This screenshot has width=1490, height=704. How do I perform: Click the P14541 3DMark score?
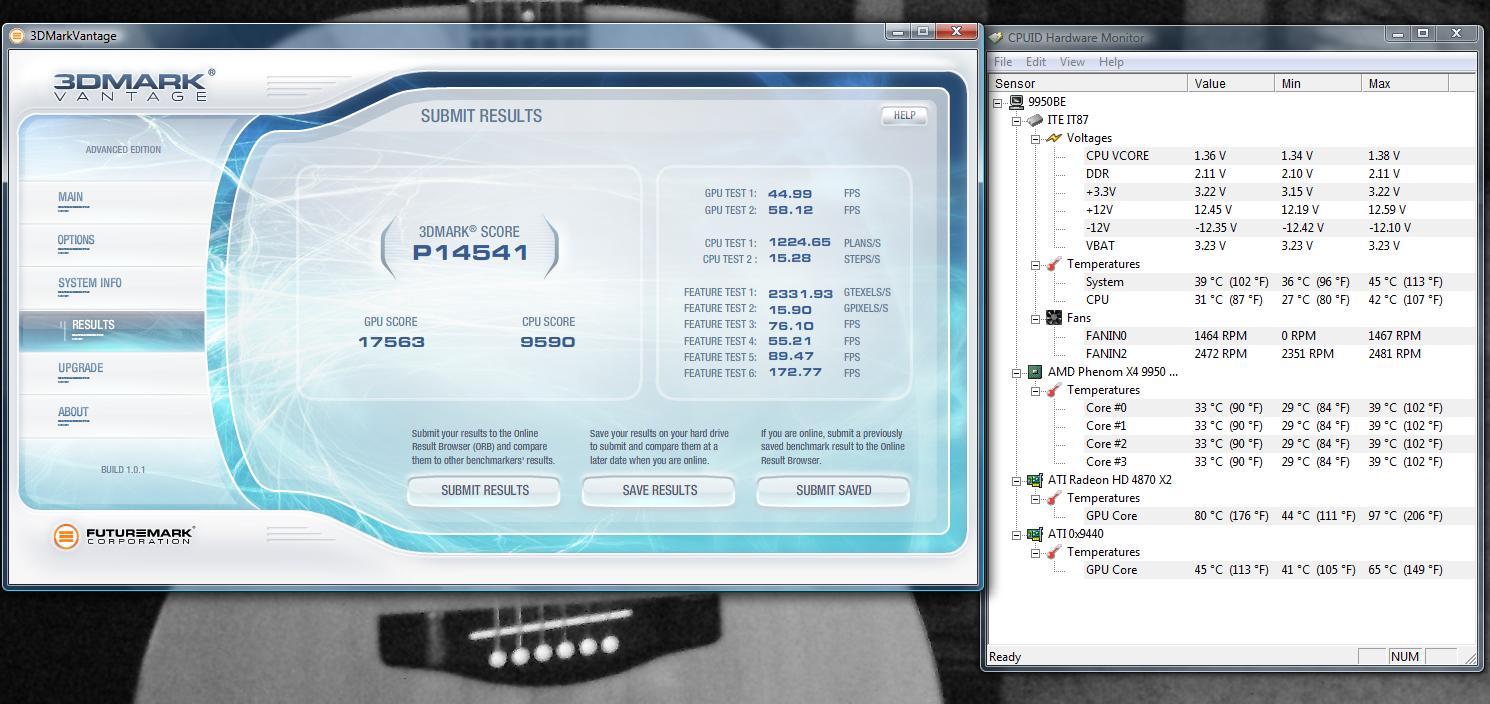point(470,253)
